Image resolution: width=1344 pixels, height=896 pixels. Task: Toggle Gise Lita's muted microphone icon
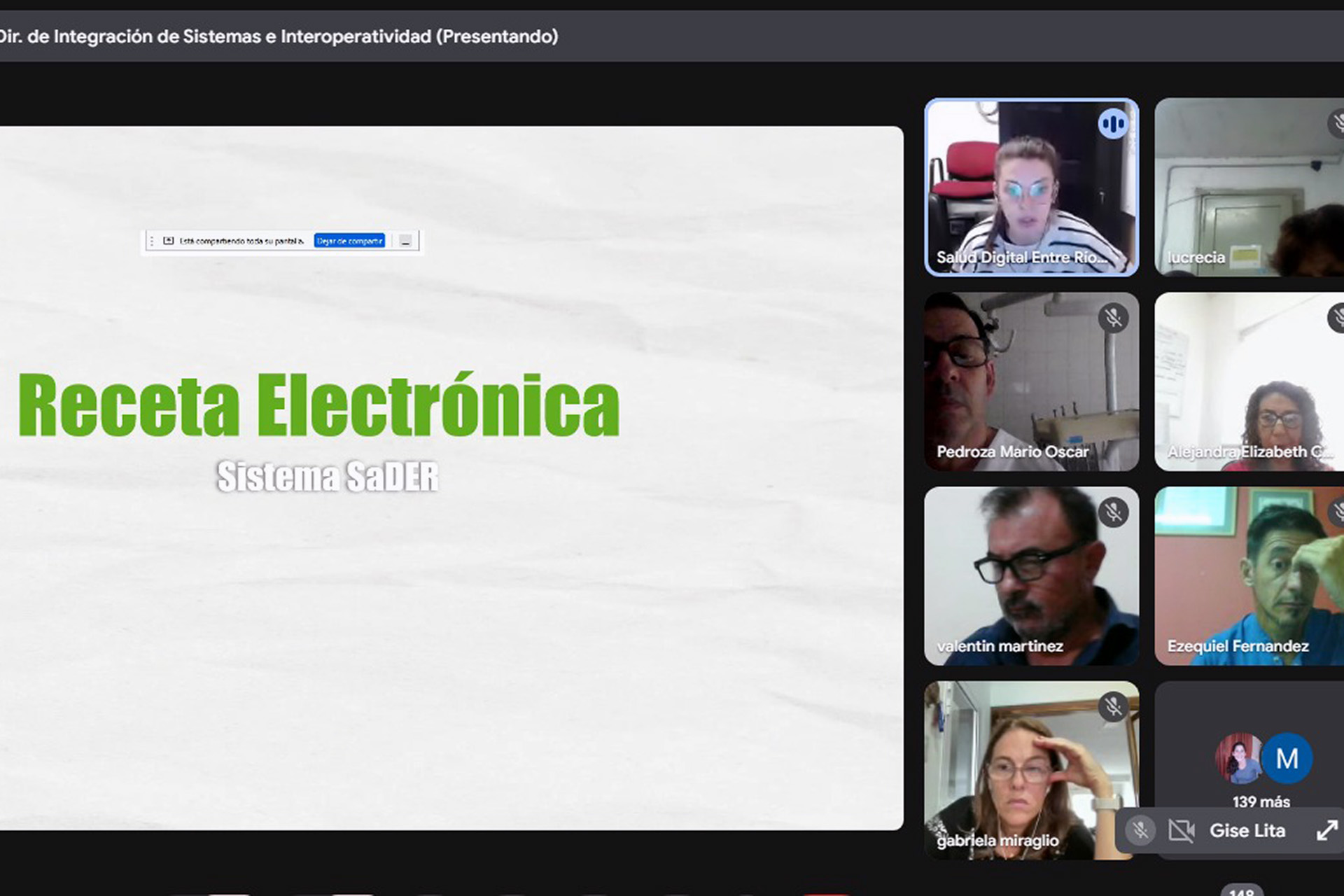pyautogui.click(x=1140, y=831)
